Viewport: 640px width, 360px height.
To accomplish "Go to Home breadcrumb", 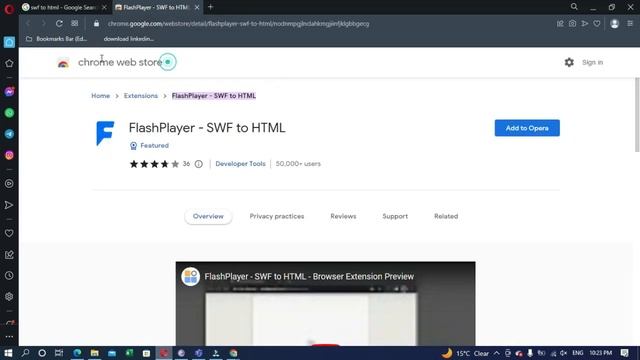I will click(x=100, y=96).
